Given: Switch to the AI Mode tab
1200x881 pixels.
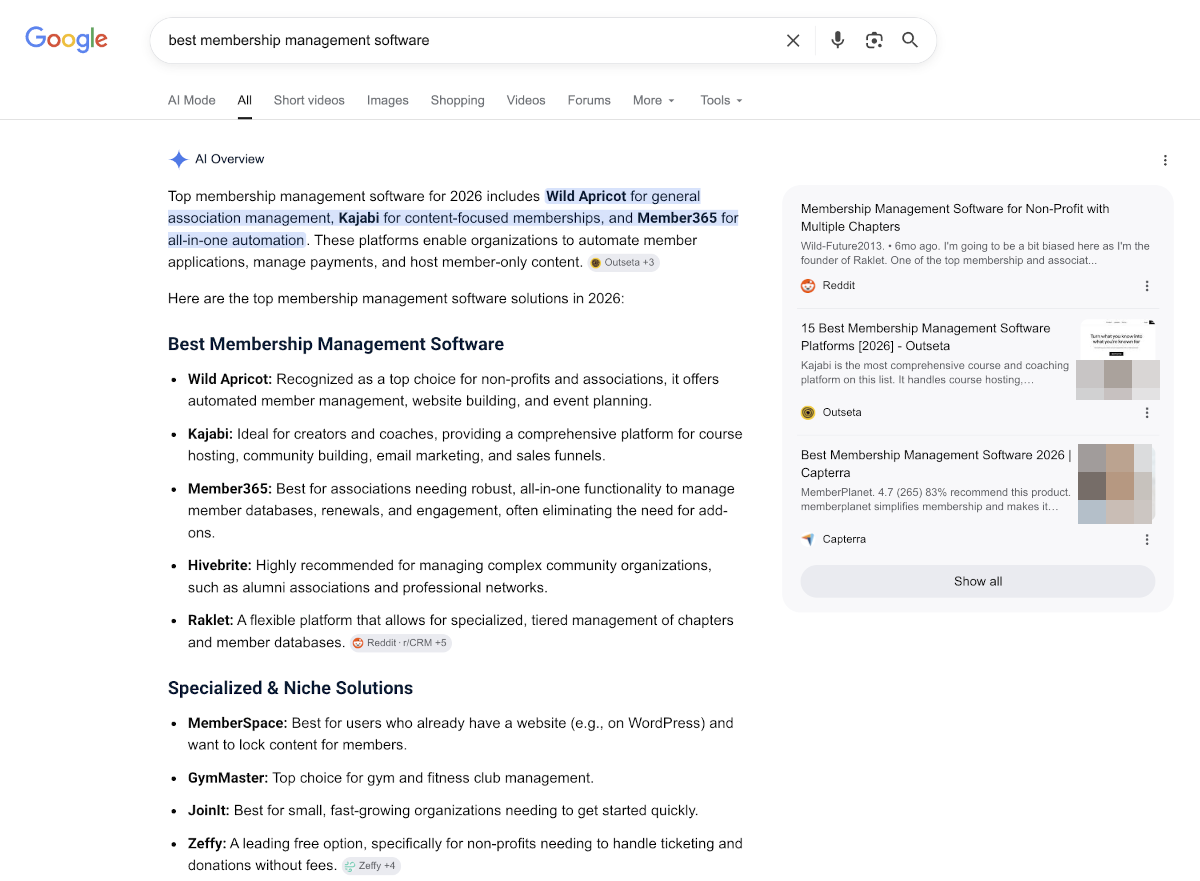Looking at the screenshot, I should click(x=192, y=100).
